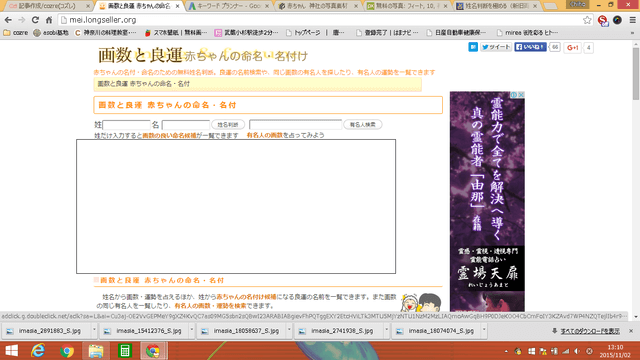Viewport: 640px width, 360px height.
Task: Switch to 無料の写真 tab
Action: point(407,6)
